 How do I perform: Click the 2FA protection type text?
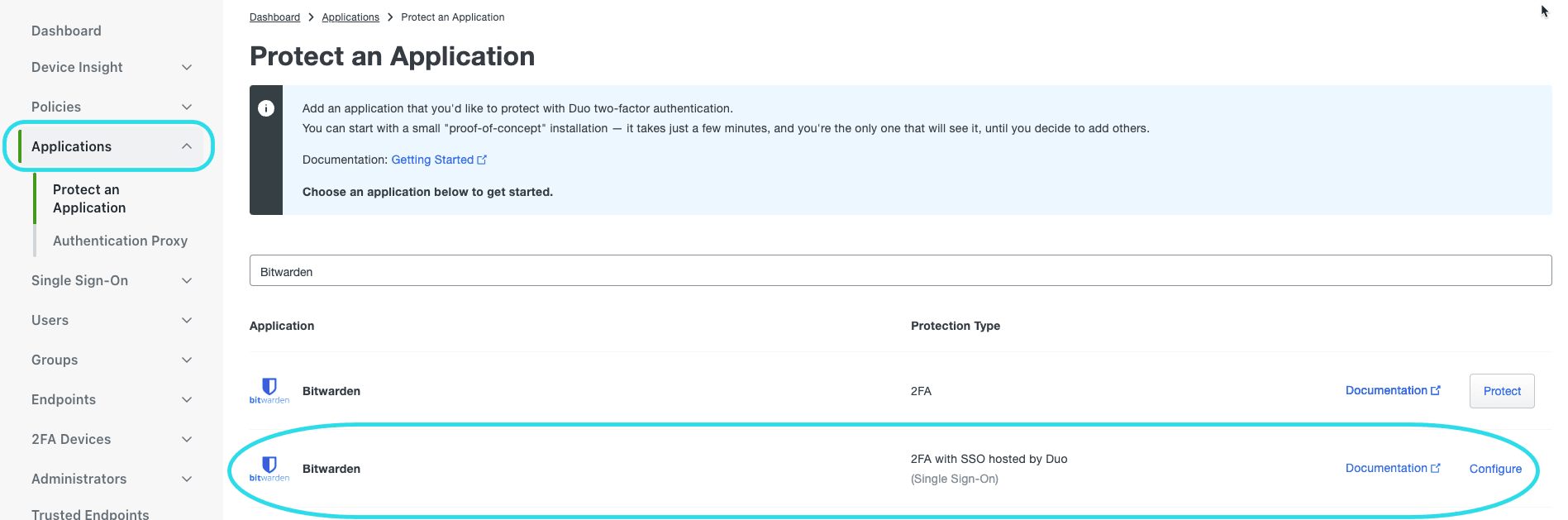(921, 391)
